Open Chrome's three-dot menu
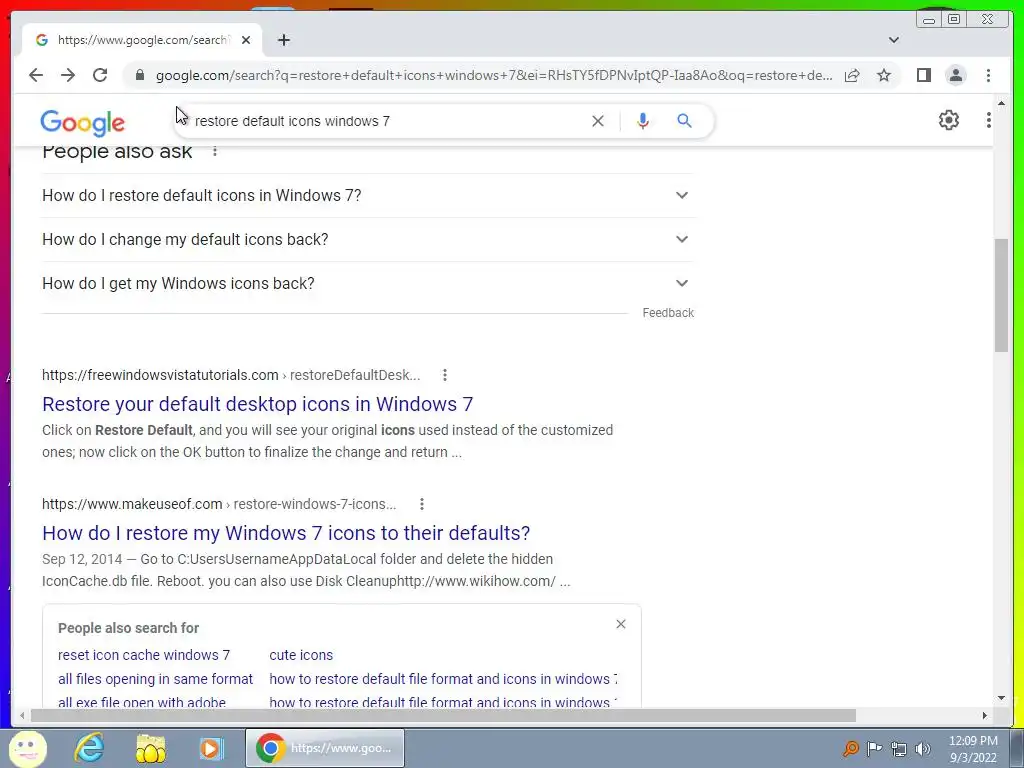The height and width of the screenshot is (768, 1024). 988,75
